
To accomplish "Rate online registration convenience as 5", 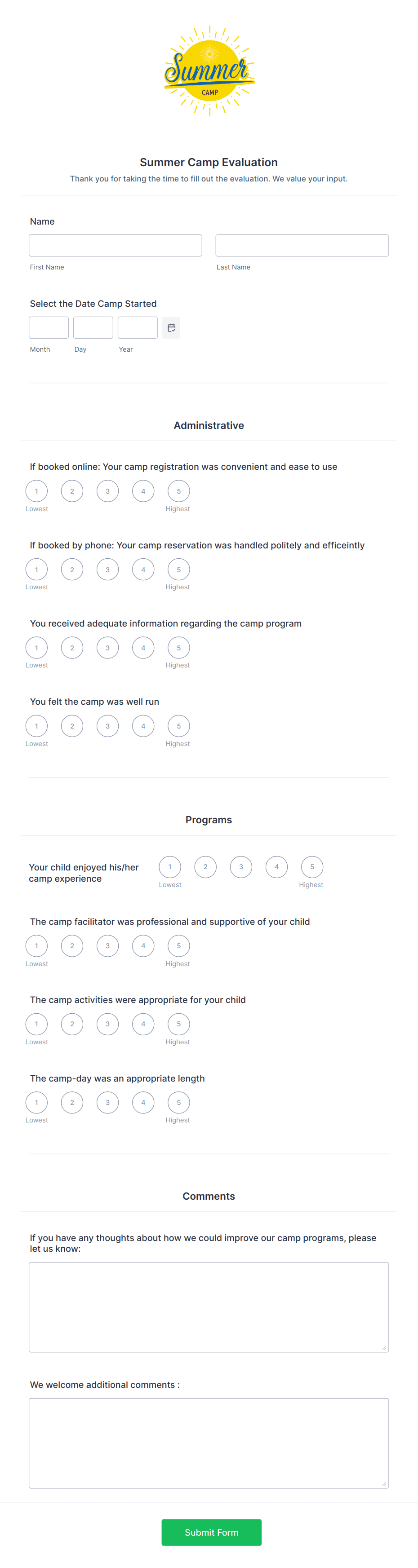I will (178, 491).
